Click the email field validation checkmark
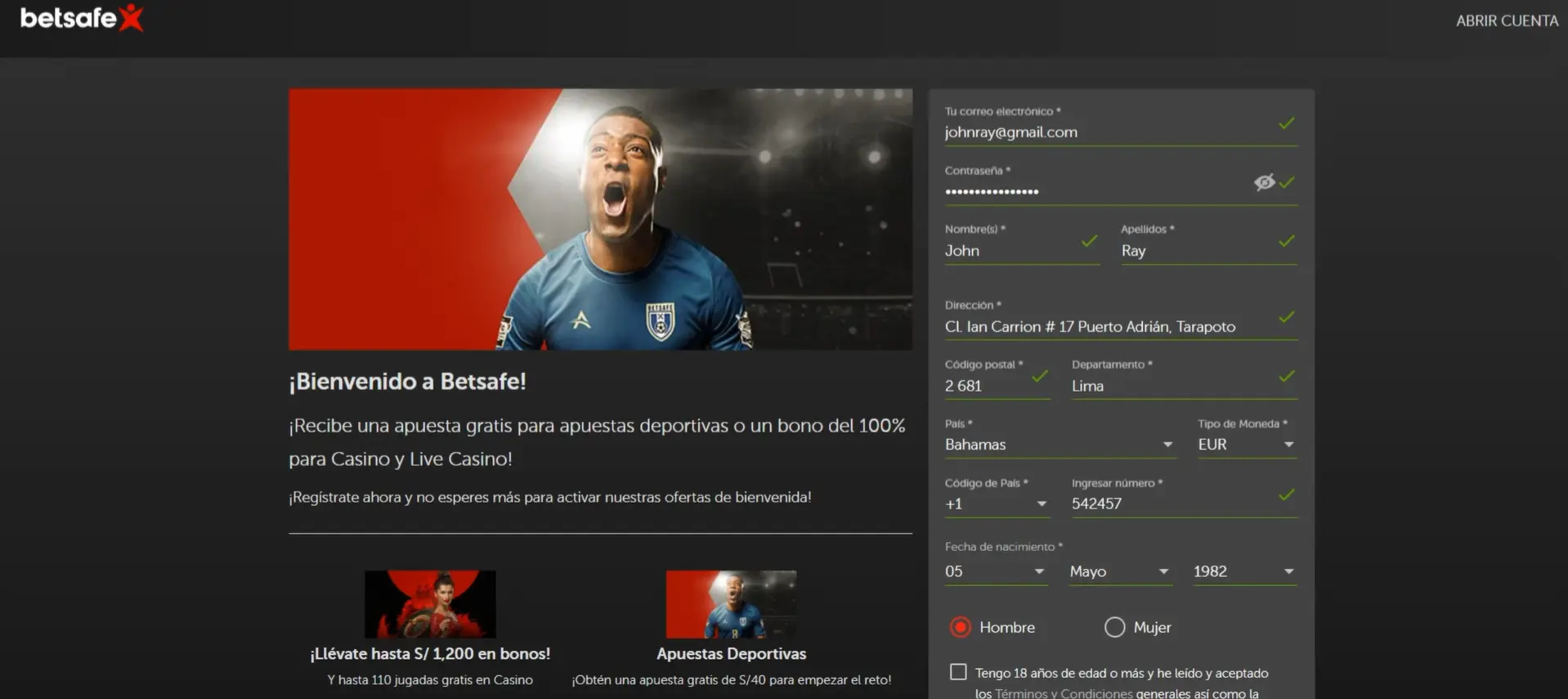 coord(1287,123)
